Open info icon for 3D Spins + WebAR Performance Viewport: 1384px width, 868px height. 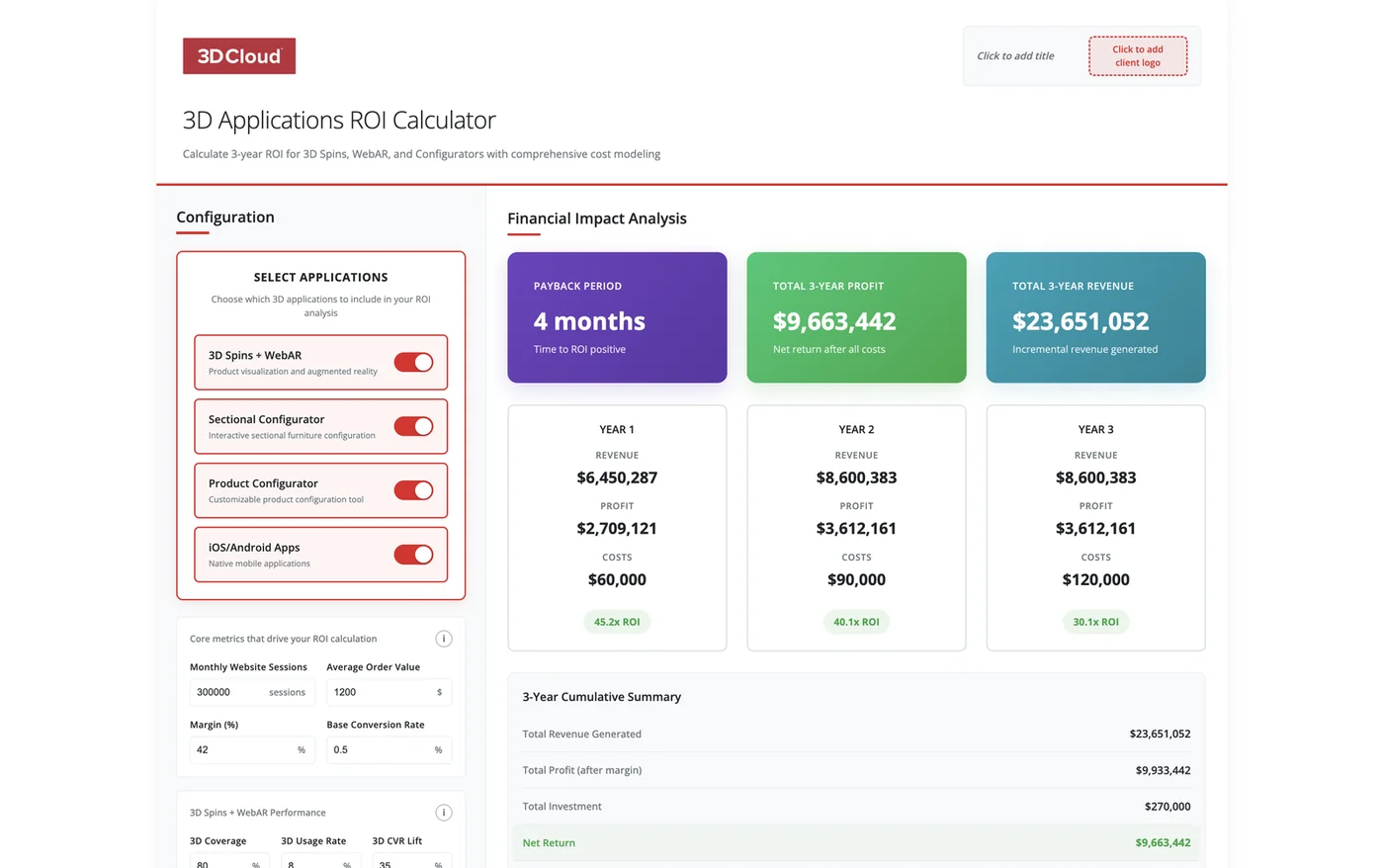tap(444, 813)
